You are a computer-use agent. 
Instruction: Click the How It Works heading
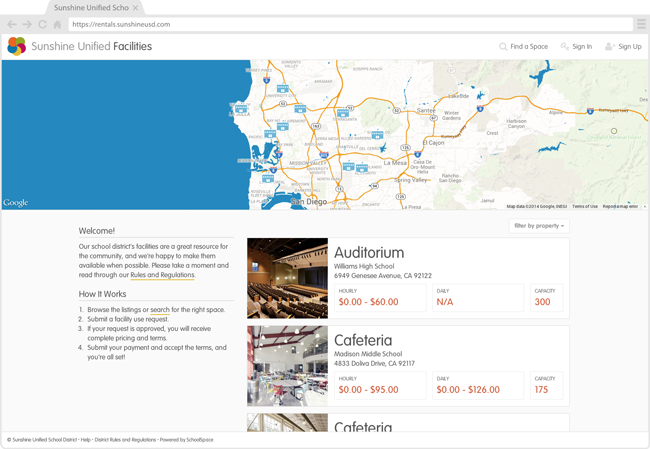click(x=102, y=294)
